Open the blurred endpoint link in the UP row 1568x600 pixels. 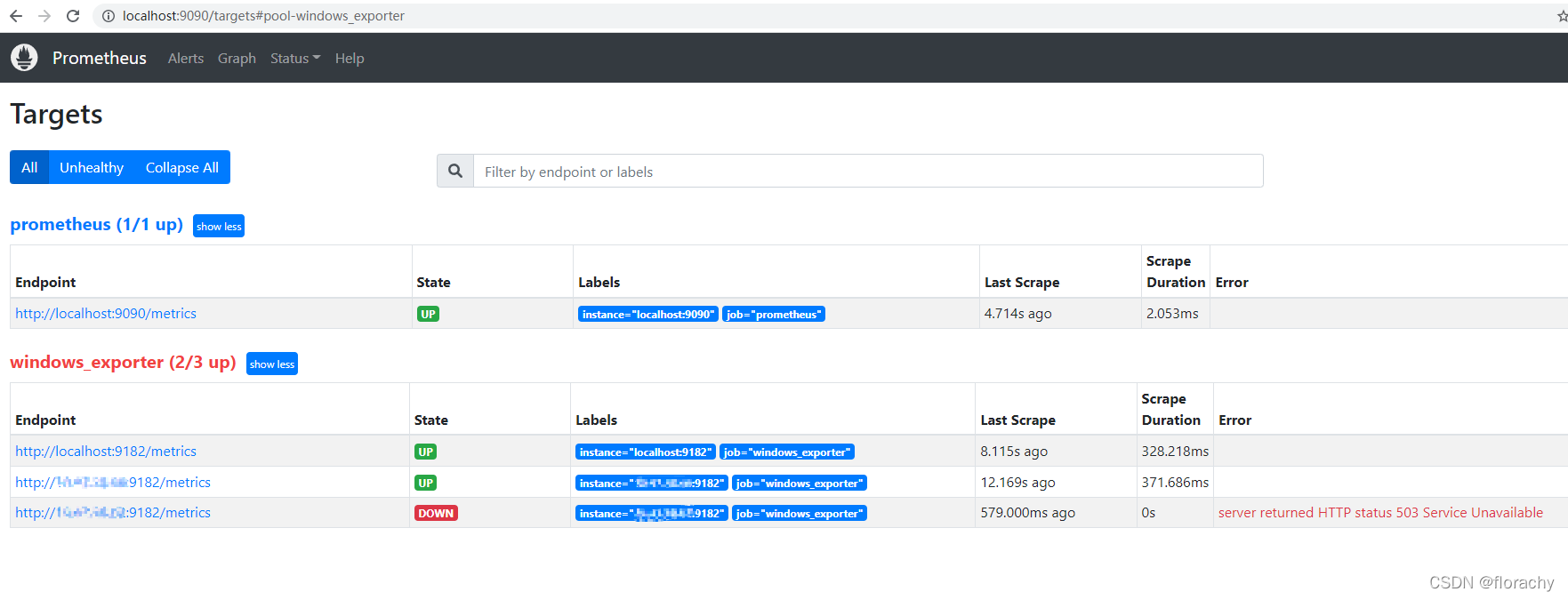click(113, 482)
